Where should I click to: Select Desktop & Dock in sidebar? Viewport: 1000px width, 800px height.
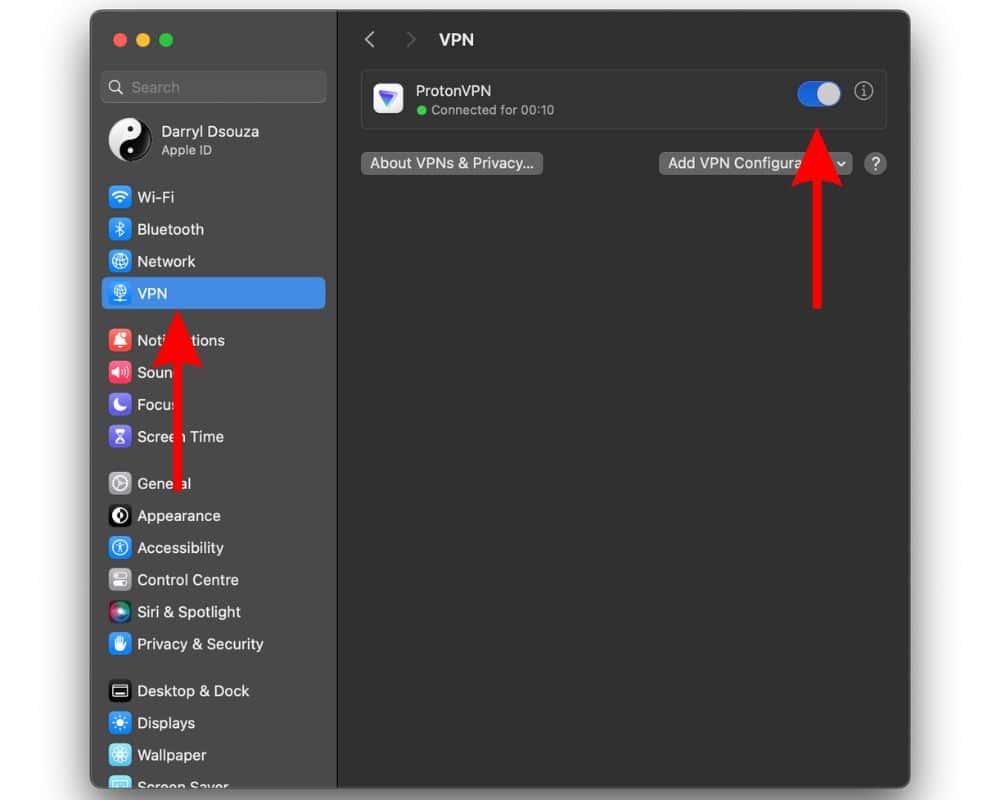click(193, 691)
